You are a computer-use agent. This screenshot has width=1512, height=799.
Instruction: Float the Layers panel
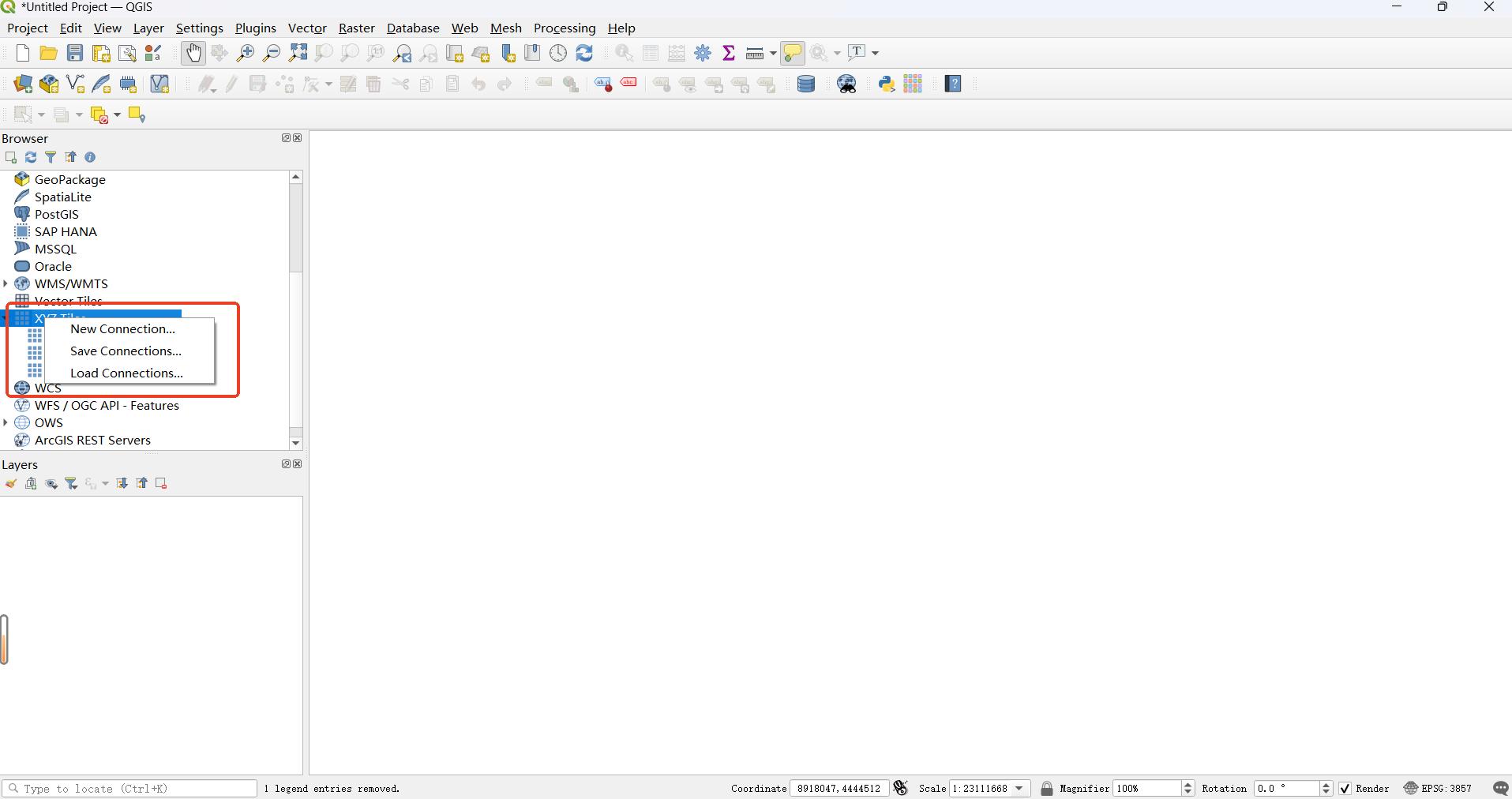tap(286, 463)
